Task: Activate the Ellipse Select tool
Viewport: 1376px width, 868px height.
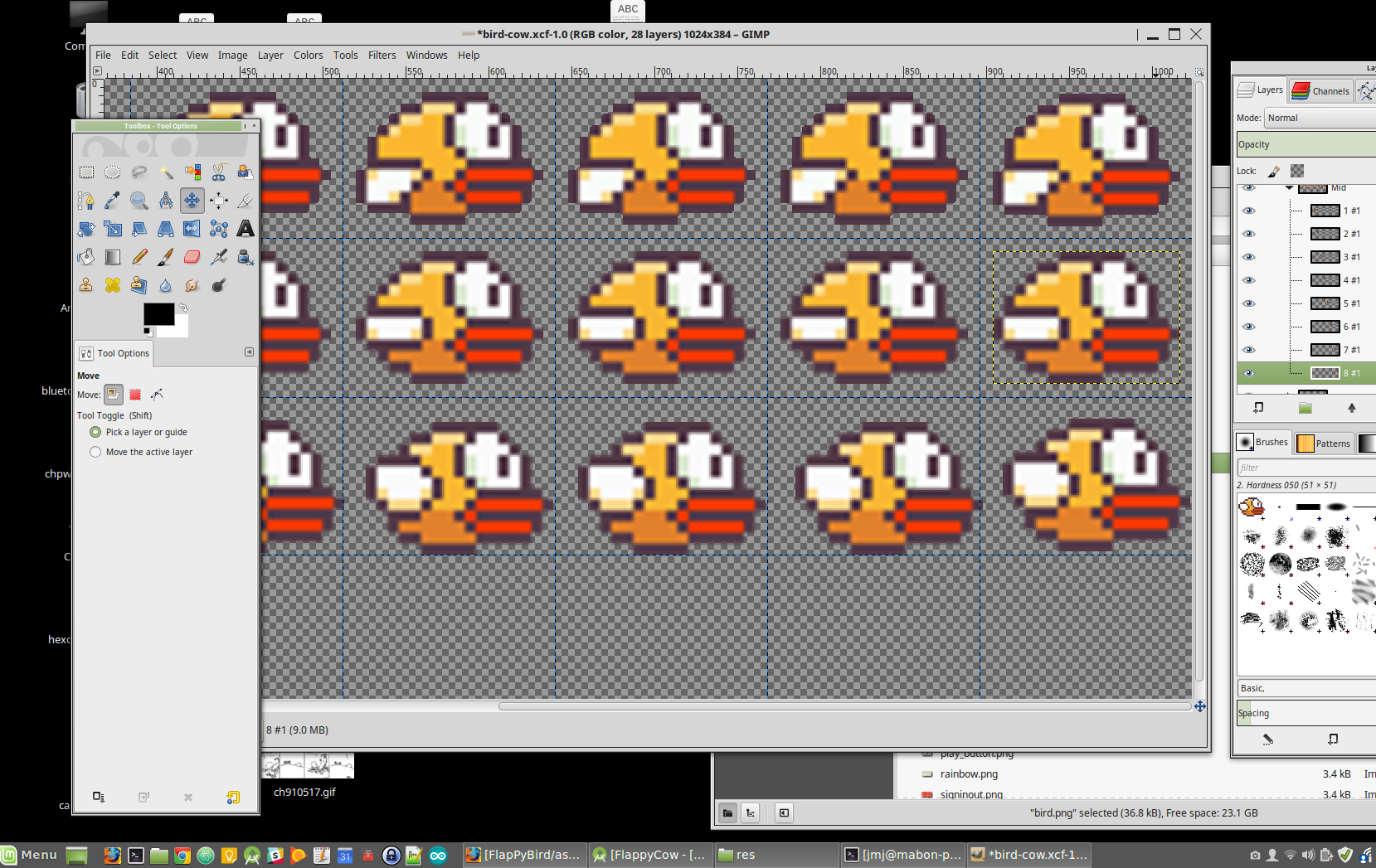Action: pos(113,172)
